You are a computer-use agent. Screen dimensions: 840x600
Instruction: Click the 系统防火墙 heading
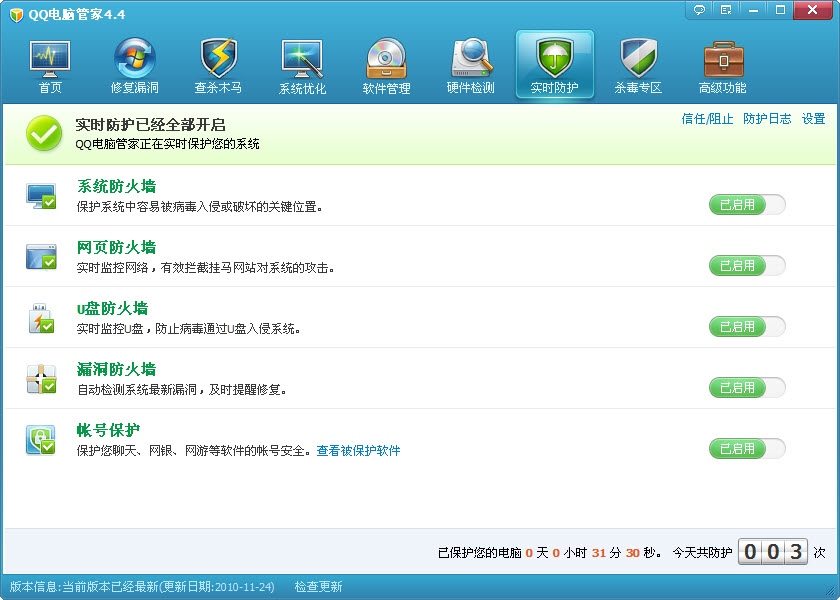(116, 186)
